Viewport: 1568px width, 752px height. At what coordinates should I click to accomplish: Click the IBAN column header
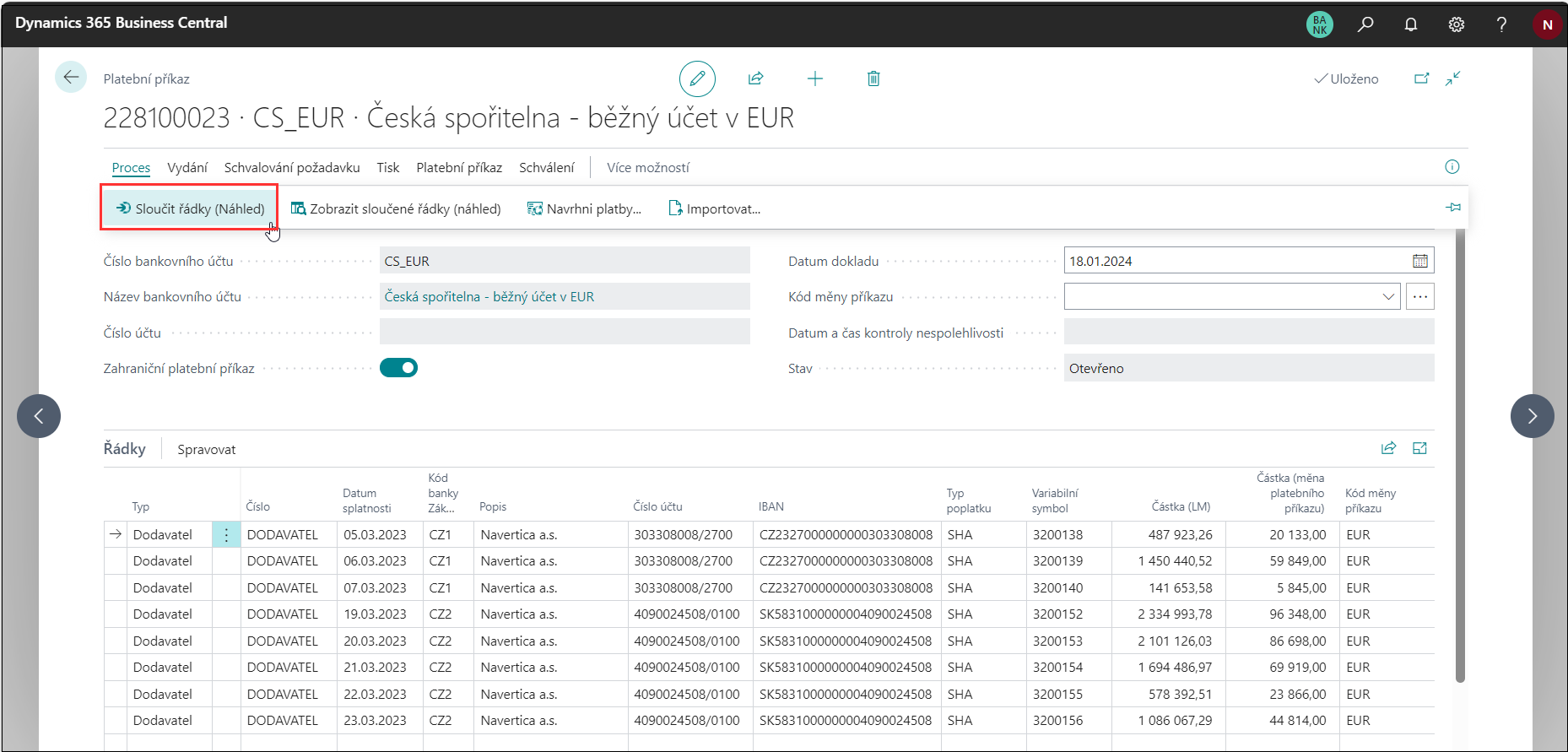point(771,507)
